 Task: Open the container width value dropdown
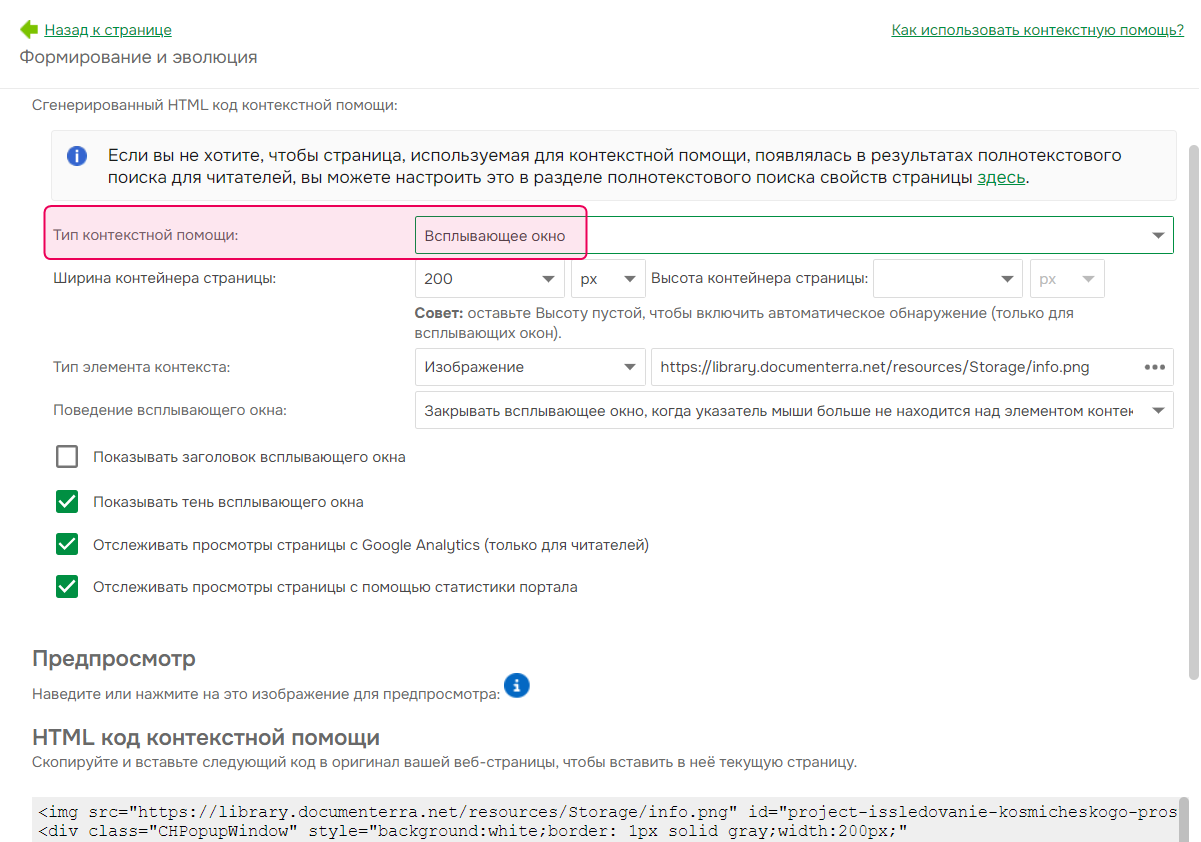(547, 278)
